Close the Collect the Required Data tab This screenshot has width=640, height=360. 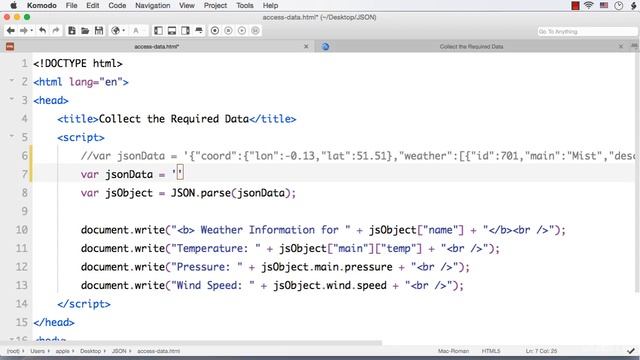click(621, 47)
